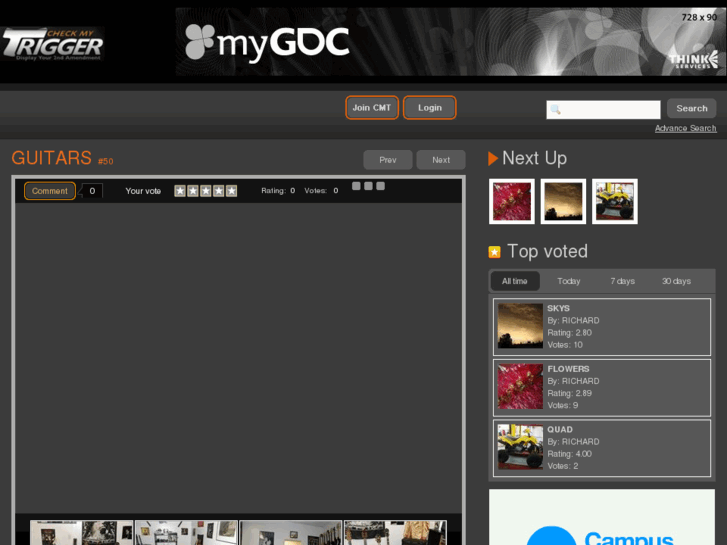Image resolution: width=727 pixels, height=545 pixels.
Task: Click the SKYS title text
Action: pyautogui.click(x=558, y=308)
